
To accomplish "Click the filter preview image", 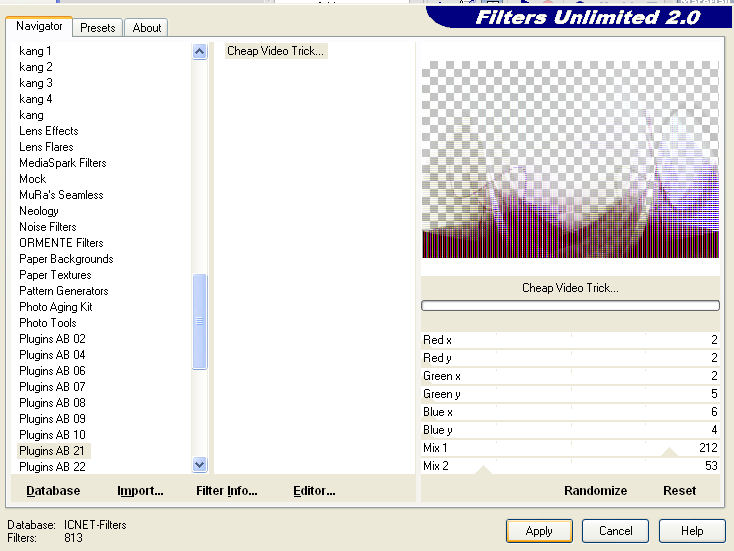I will tap(570, 159).
